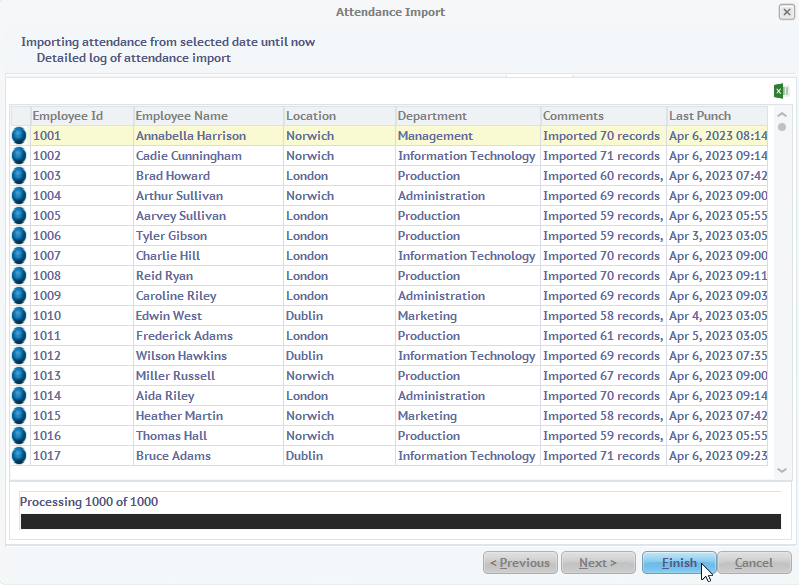Click the scrollbar up arrow

coord(782,115)
